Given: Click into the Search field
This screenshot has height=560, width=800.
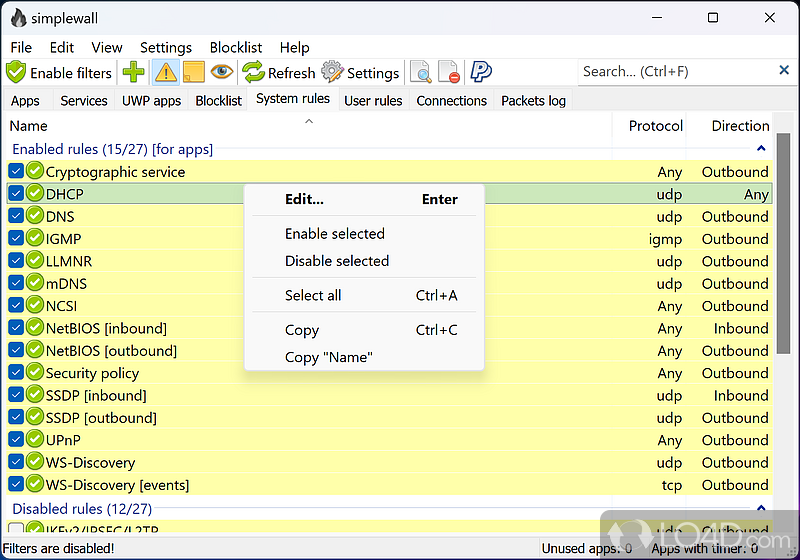Looking at the screenshot, I should [676, 71].
